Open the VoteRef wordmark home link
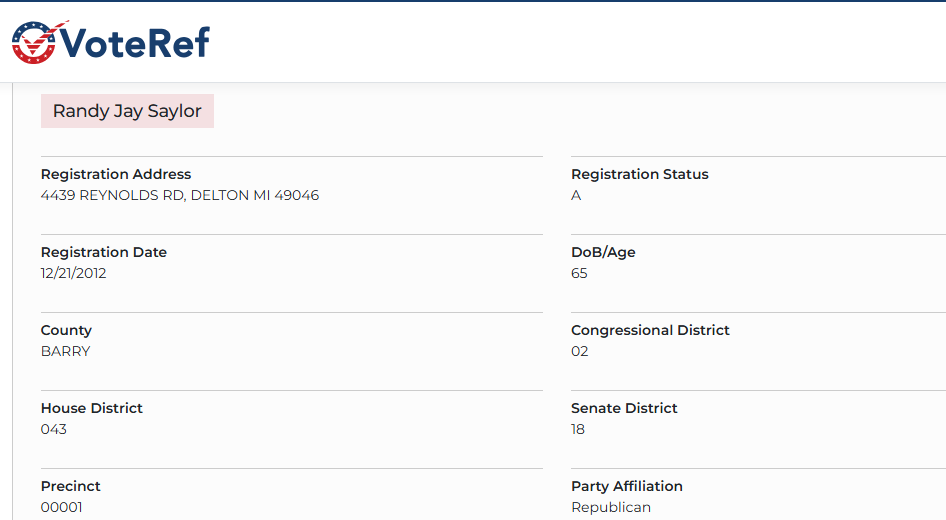Viewport: 946px width, 520px height. click(135, 42)
